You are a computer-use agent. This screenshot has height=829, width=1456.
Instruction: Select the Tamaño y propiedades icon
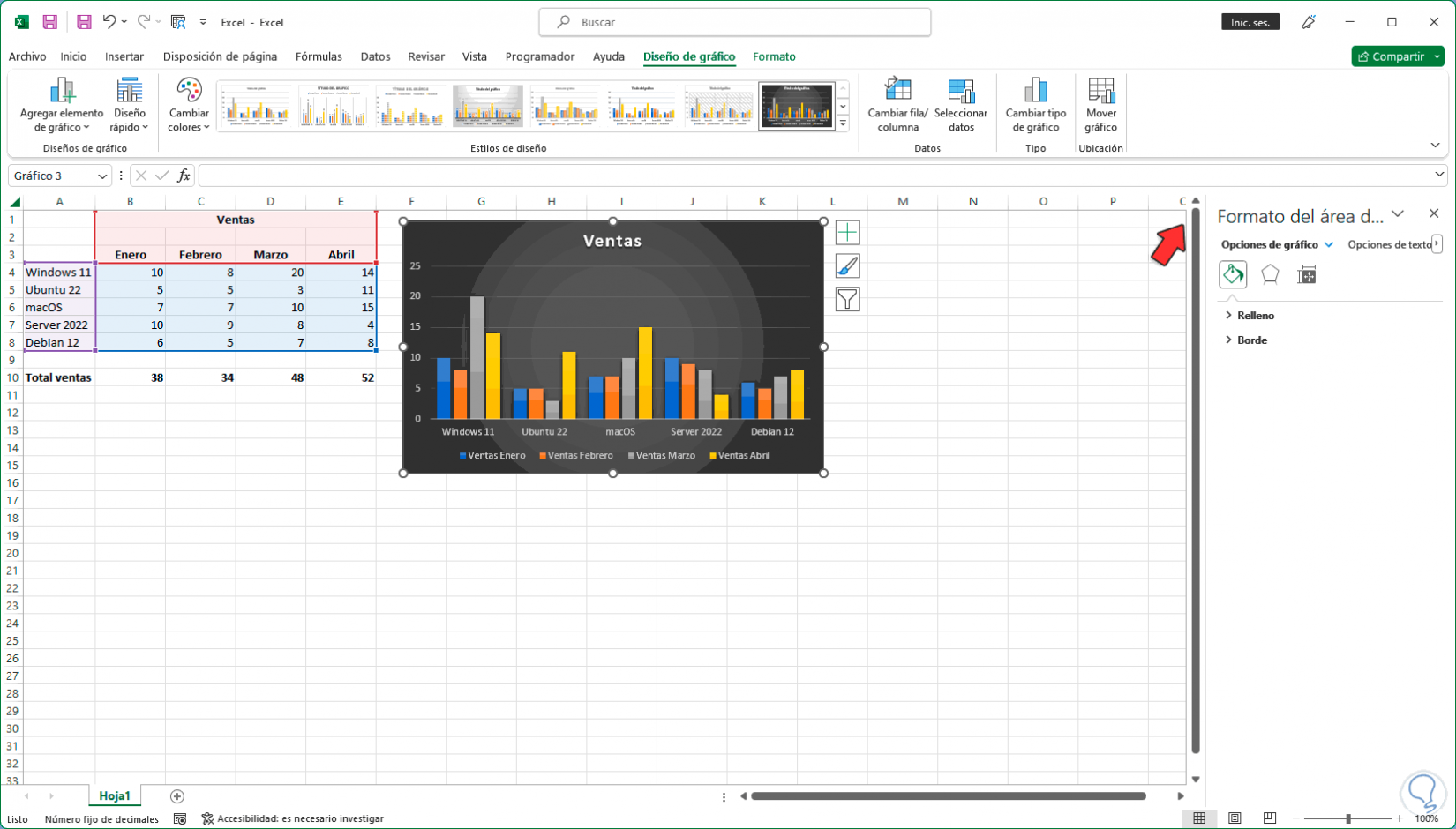point(1307,274)
